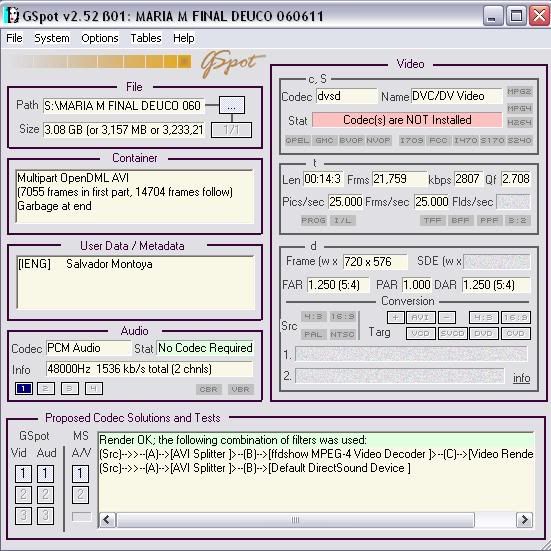Click the browse '...' button next to Path
Image resolution: width=551 pixels, height=551 pixels.
click(232, 105)
